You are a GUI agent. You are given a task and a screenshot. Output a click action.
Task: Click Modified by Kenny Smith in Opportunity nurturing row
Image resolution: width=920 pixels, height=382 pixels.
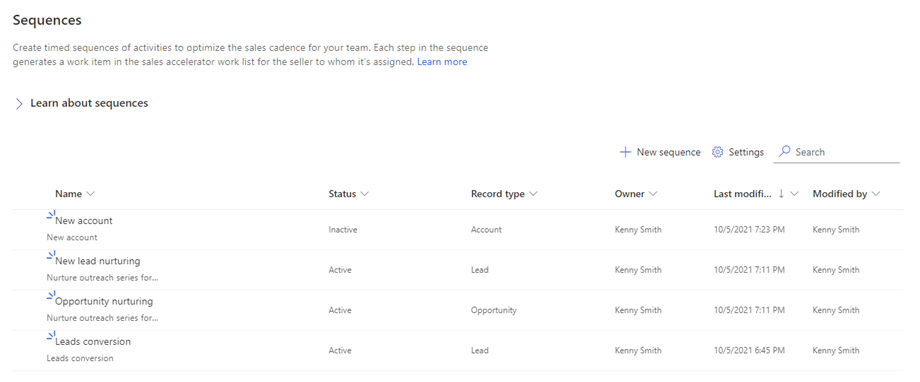(836, 310)
